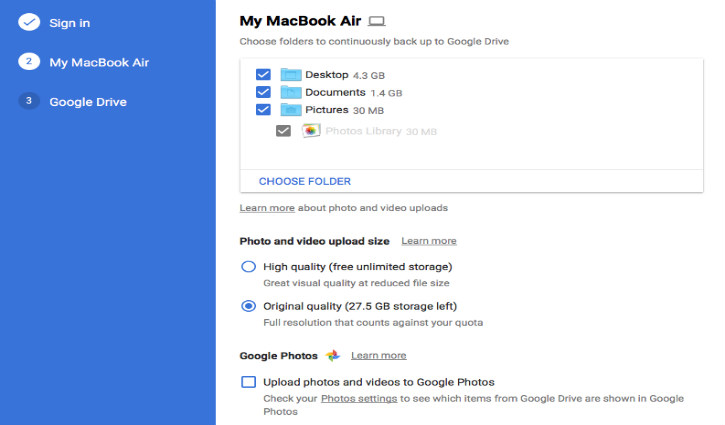Viewport: 725px width, 425px height.
Task: Open the Google Drive step
Action: [88, 102]
